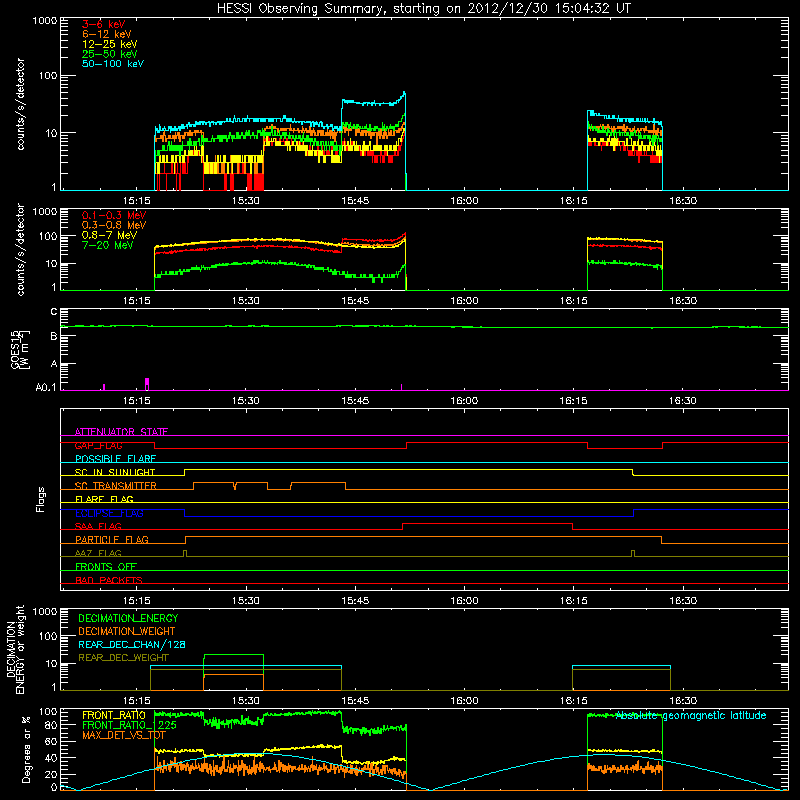
Task: Click the 7-20 MeV legend entry
Action: pyautogui.click(x=107, y=245)
